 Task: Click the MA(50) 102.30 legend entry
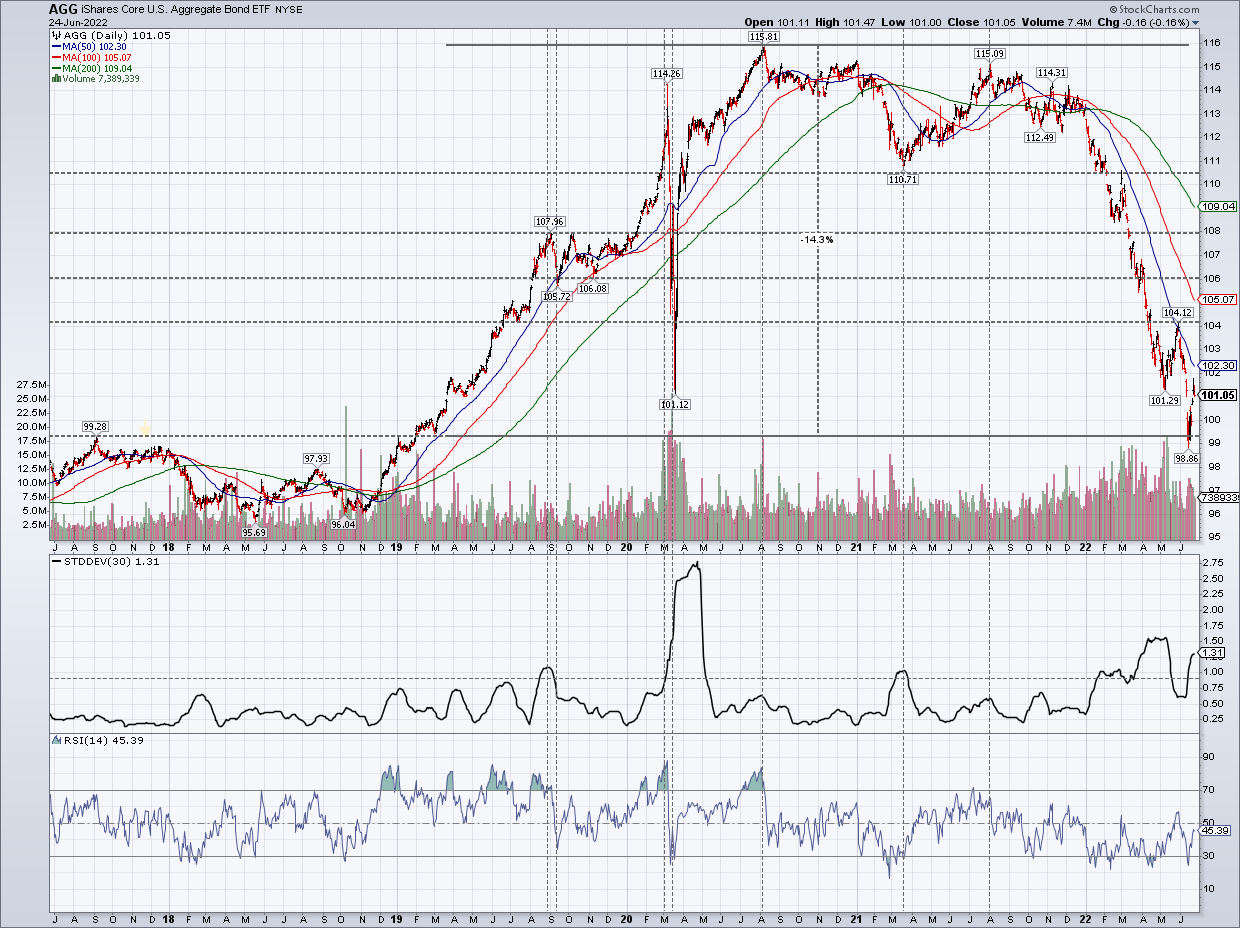pos(87,45)
